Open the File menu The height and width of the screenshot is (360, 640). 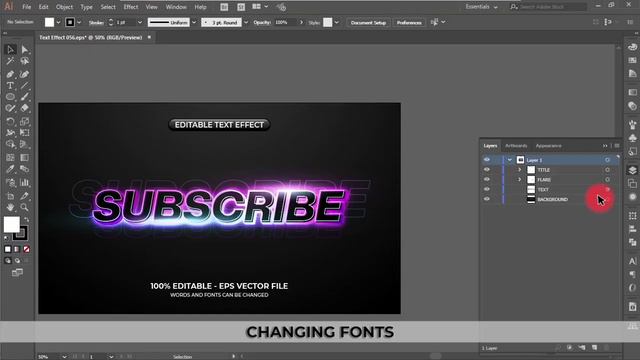(27, 7)
